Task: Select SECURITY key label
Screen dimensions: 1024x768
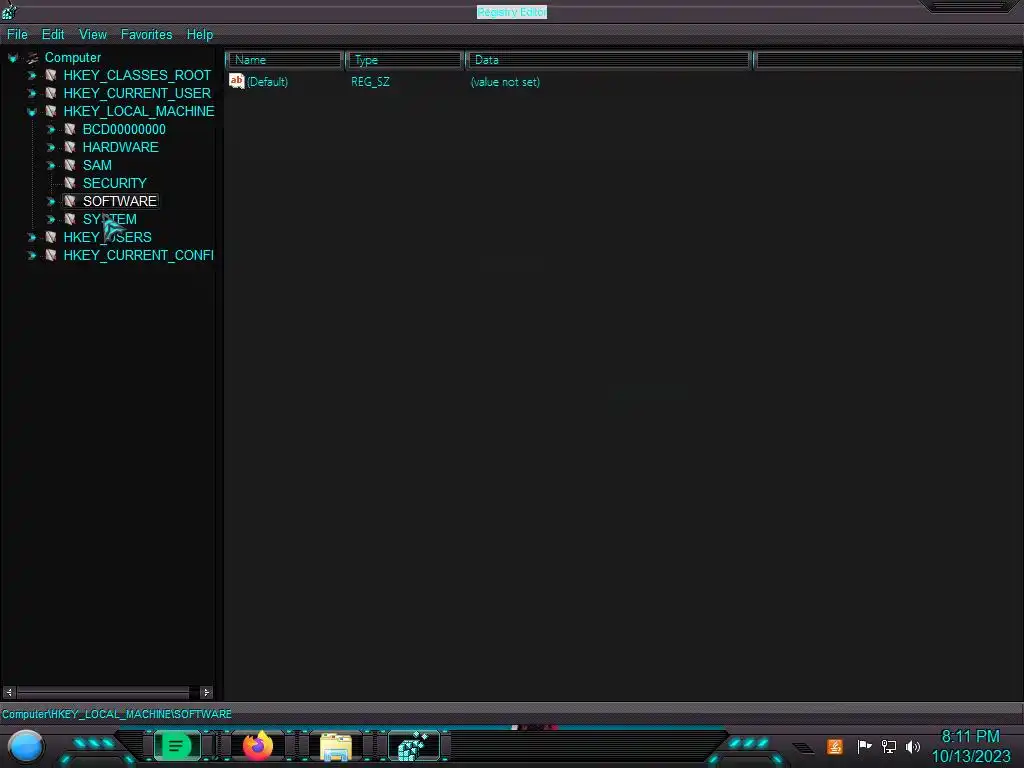Action: pos(115,183)
